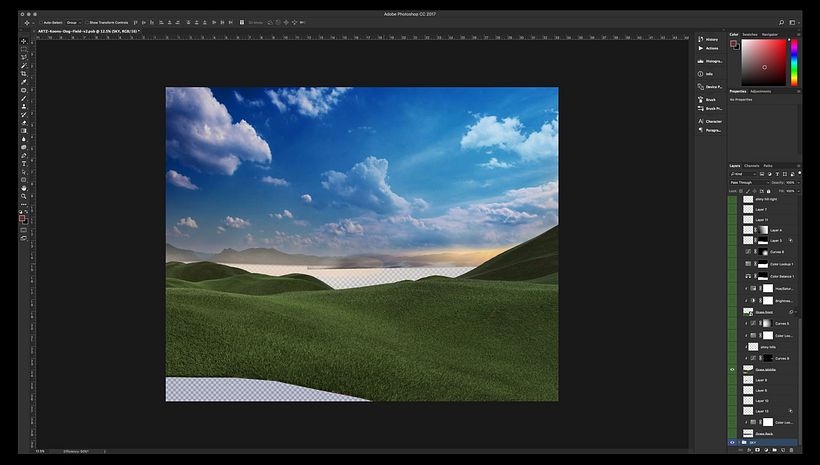Click the rainbow hue slider strip
The height and width of the screenshot is (465, 820).
(794, 62)
